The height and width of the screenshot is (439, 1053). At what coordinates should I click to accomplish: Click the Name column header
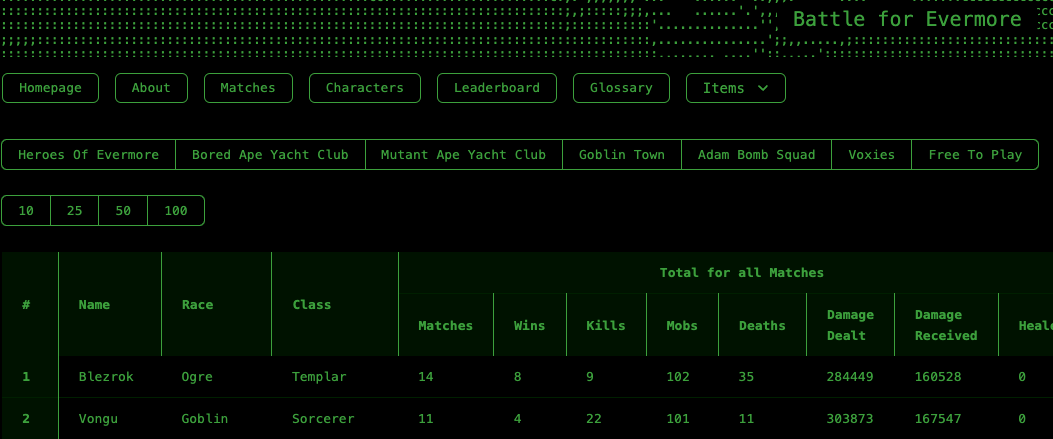(x=110, y=304)
